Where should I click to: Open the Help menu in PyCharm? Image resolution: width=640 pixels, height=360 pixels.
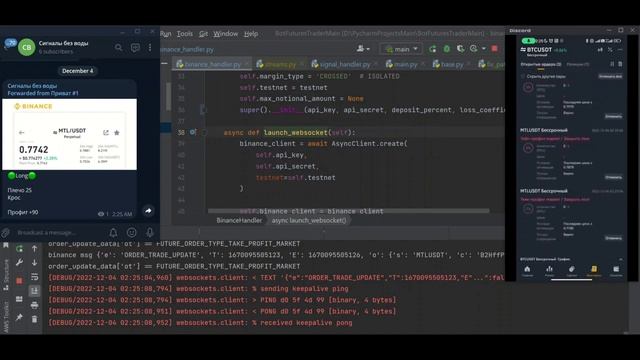[251, 34]
